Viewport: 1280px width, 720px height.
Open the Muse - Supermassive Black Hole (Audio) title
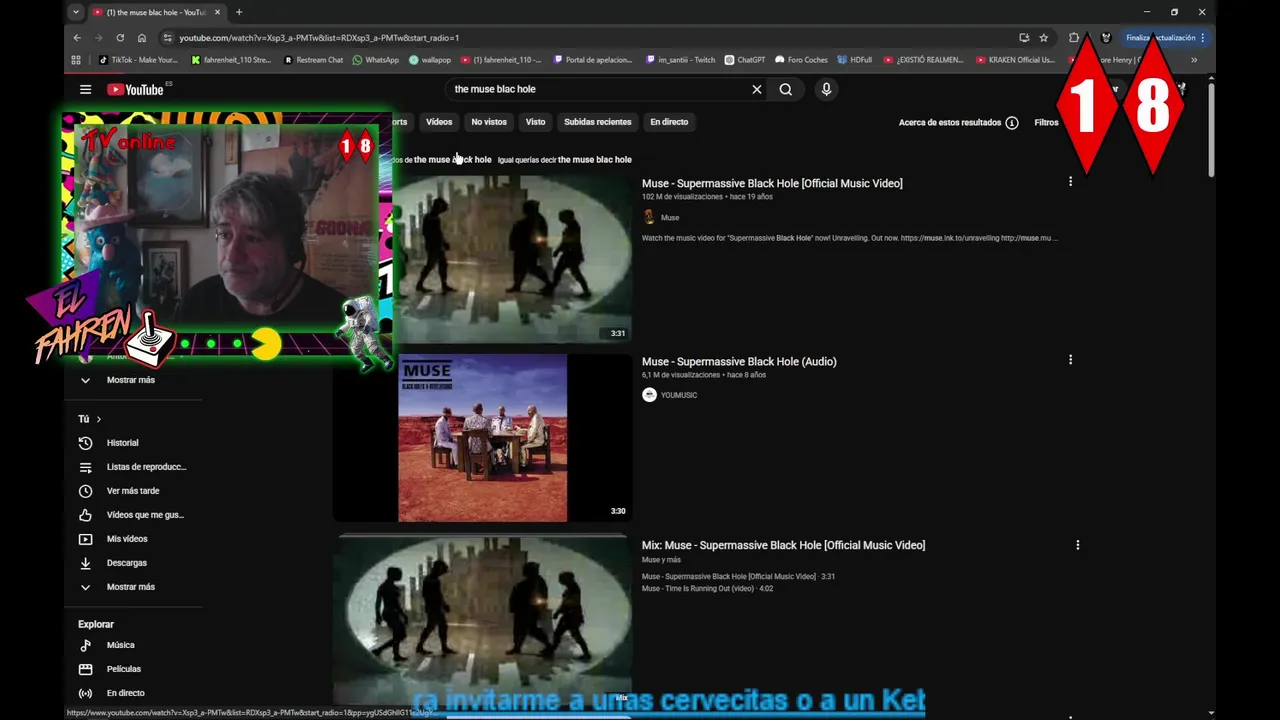(x=739, y=361)
